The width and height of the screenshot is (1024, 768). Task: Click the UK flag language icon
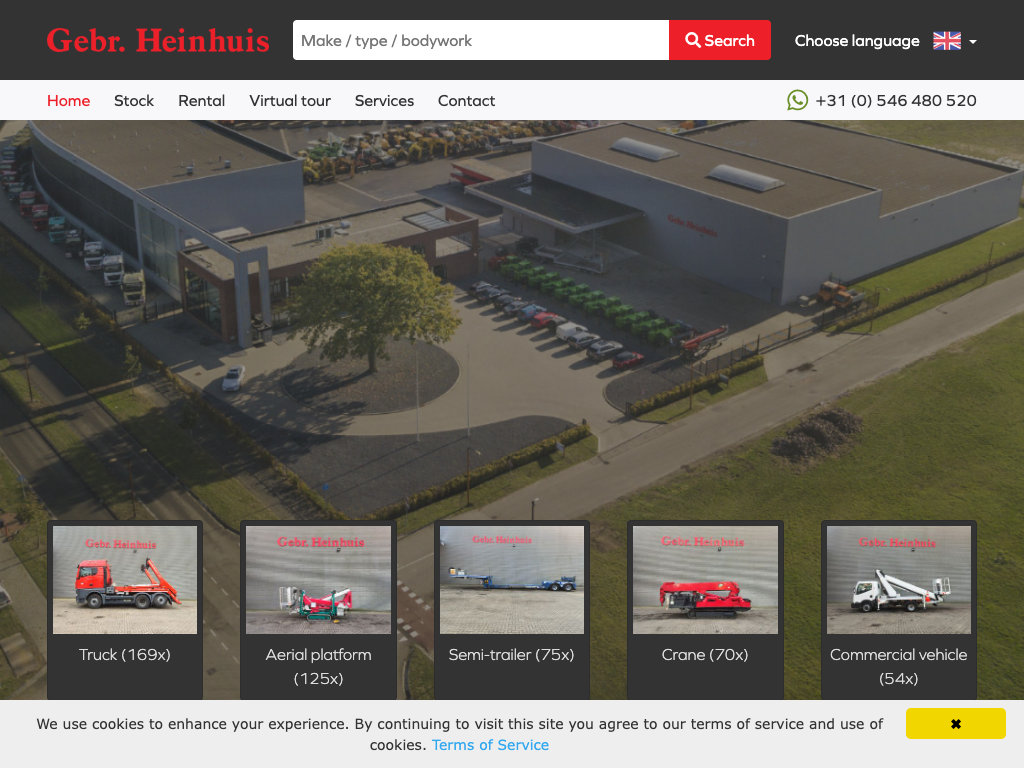point(946,41)
